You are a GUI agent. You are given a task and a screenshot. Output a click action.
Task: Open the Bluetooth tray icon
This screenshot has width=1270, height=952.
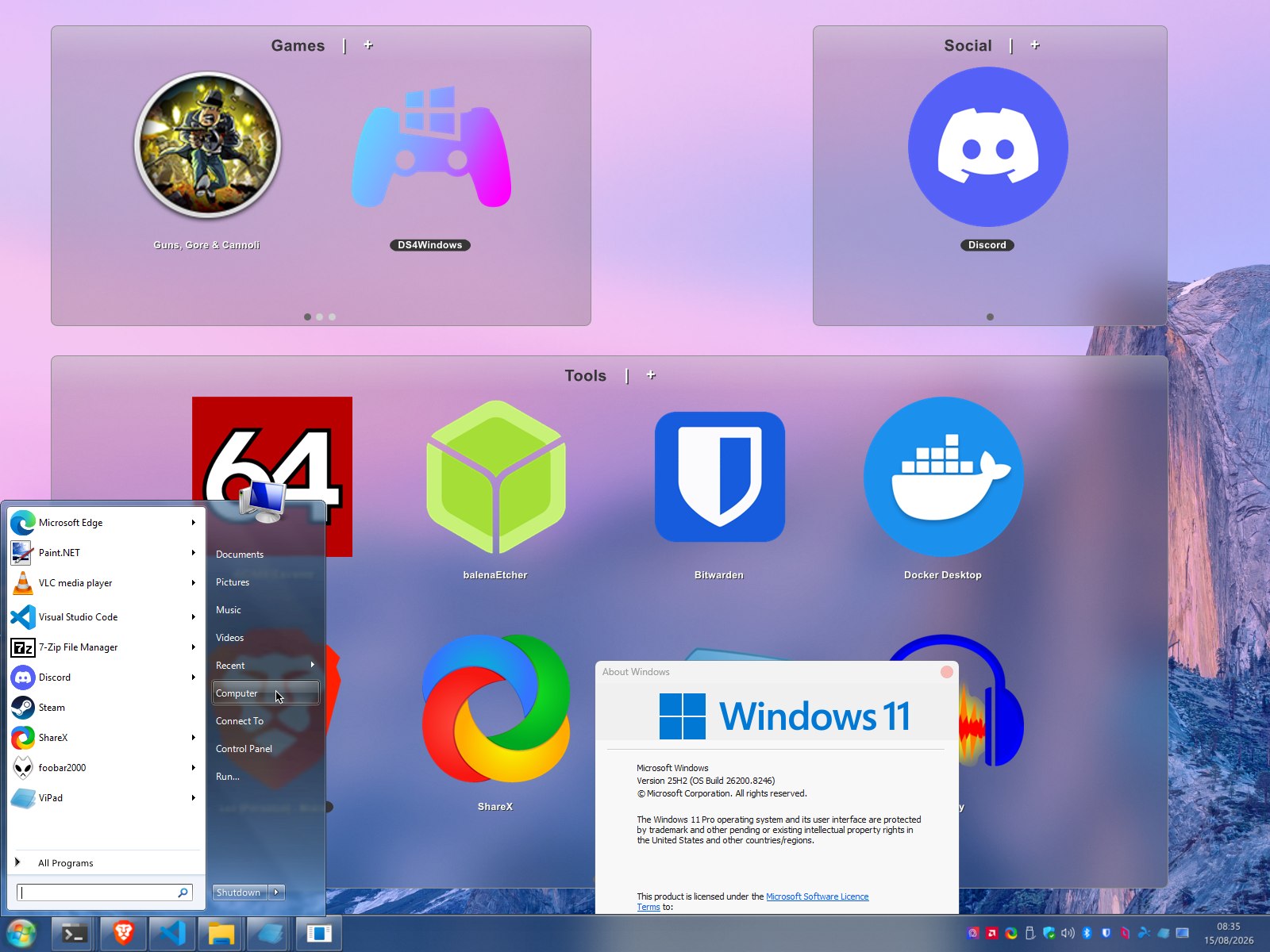[1087, 933]
